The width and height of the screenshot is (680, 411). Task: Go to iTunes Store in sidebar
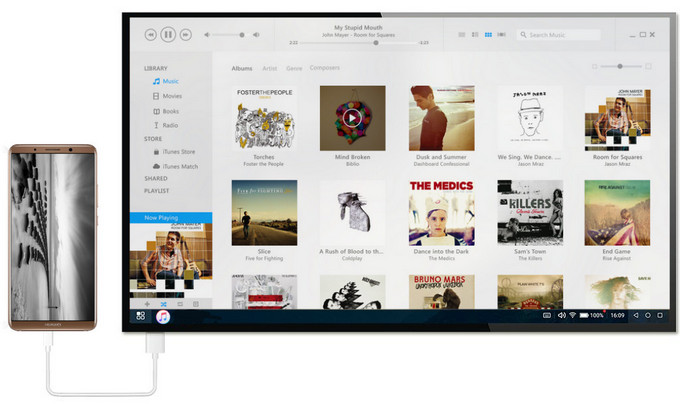tap(177, 151)
